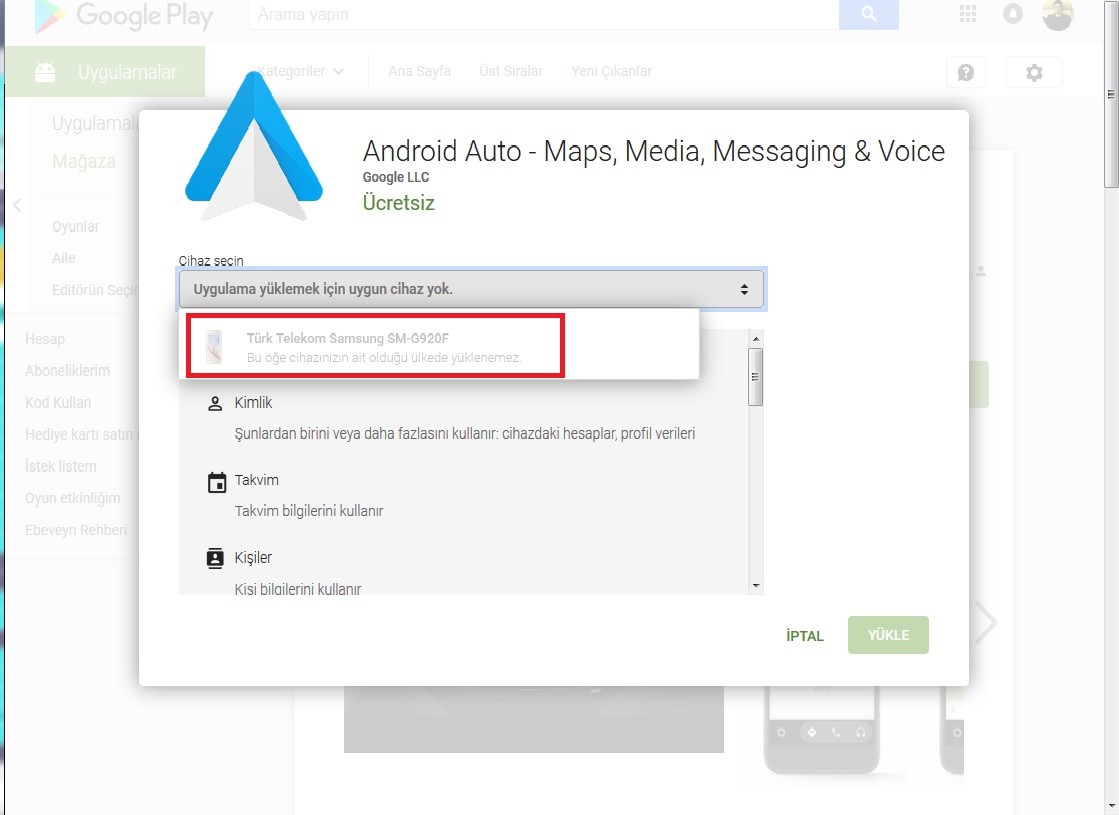Screen dimensions: 1119x815
Task: Click the Takvim bilgilerini kullanır text
Action: (x=309, y=511)
